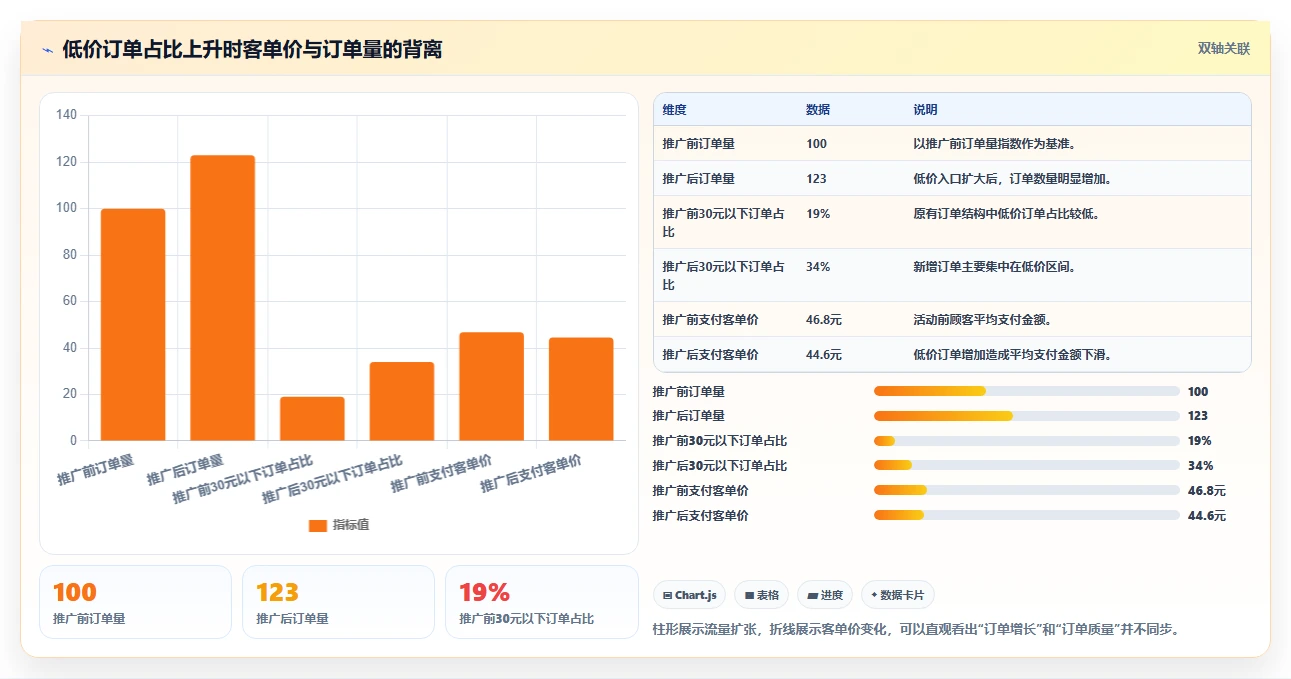Click the lightning icon beside the title
The width and height of the screenshot is (1291, 679).
pyautogui.click(x=47, y=49)
